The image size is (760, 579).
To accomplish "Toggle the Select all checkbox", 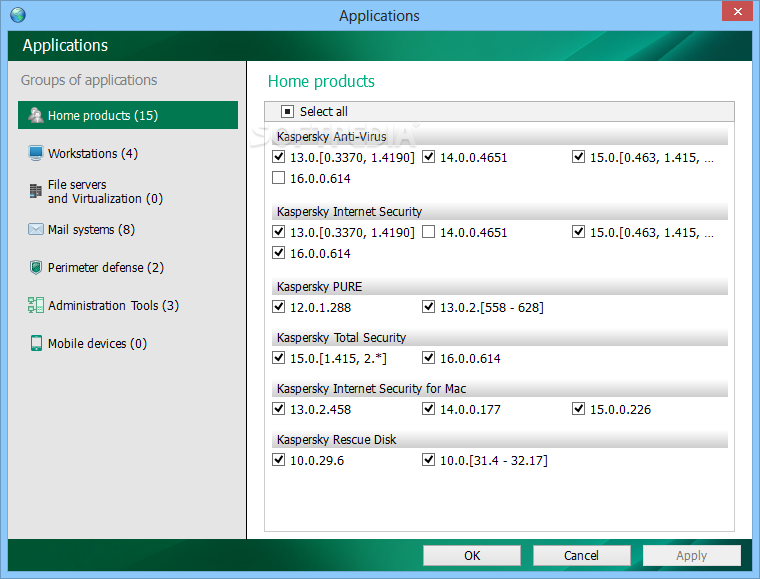I will coord(287,112).
